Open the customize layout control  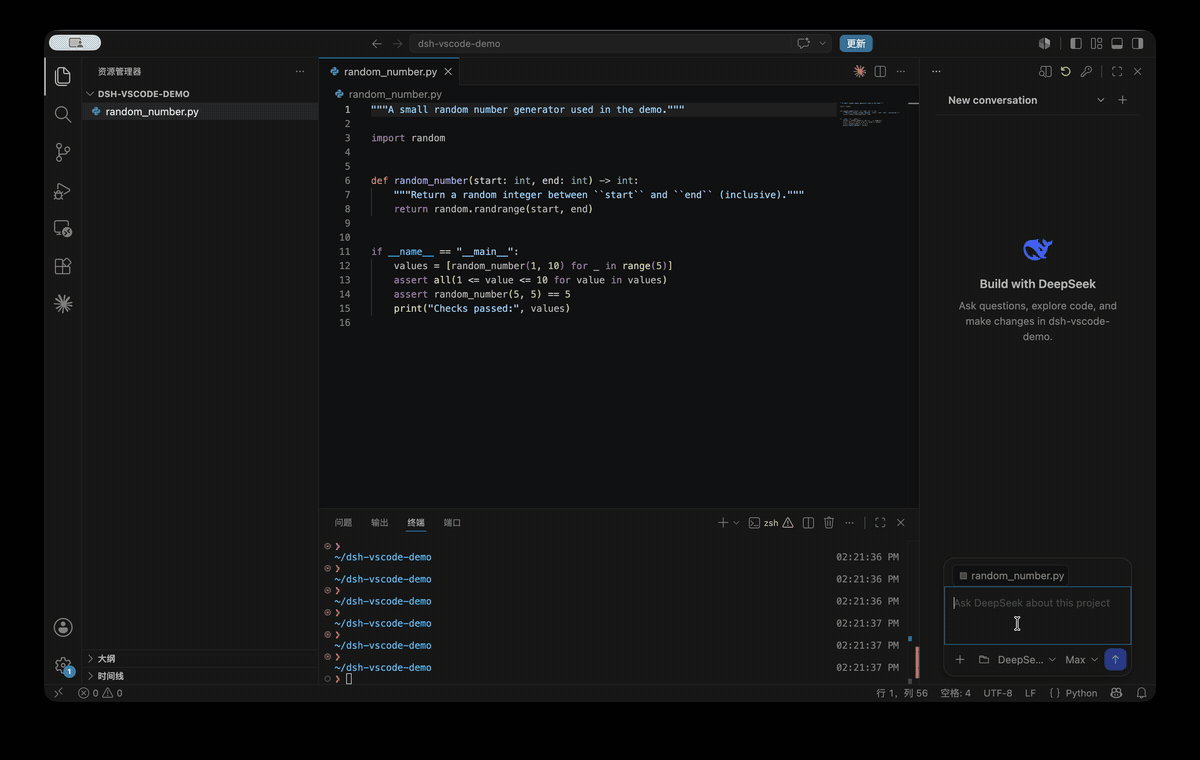pos(1097,44)
